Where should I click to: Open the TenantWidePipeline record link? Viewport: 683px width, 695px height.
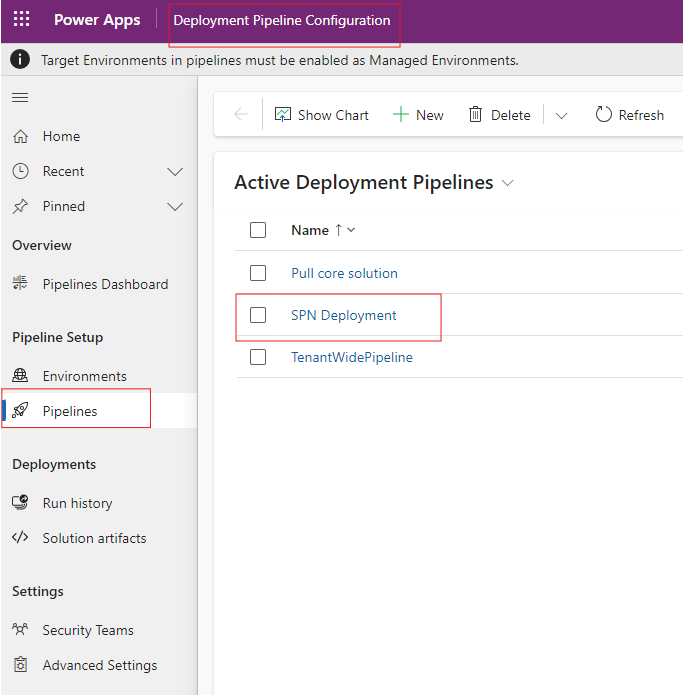coord(351,357)
